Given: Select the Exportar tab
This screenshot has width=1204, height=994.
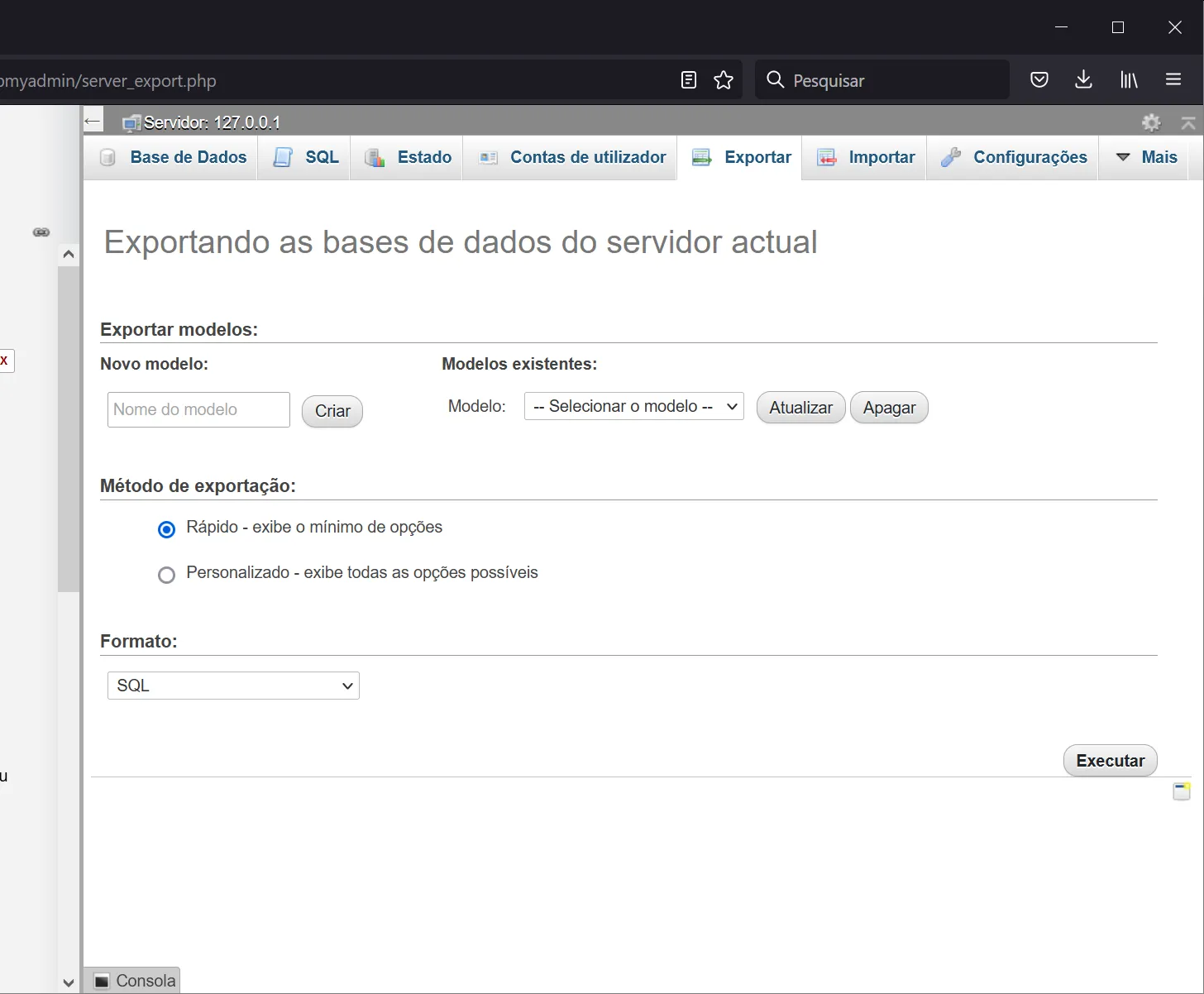Looking at the screenshot, I should pyautogui.click(x=740, y=157).
